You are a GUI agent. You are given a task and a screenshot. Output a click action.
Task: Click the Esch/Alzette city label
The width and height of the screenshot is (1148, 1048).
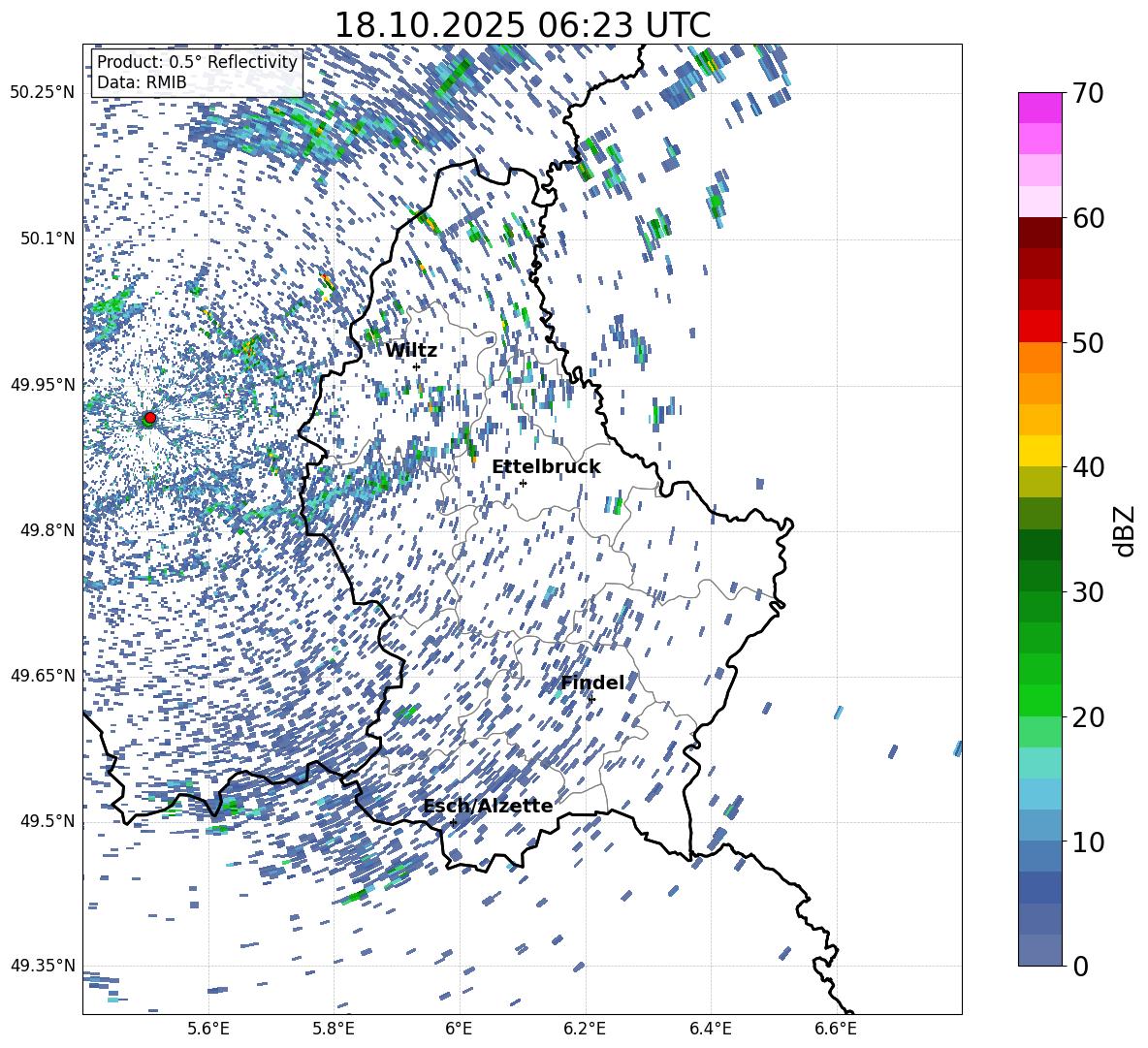pyautogui.click(x=488, y=807)
